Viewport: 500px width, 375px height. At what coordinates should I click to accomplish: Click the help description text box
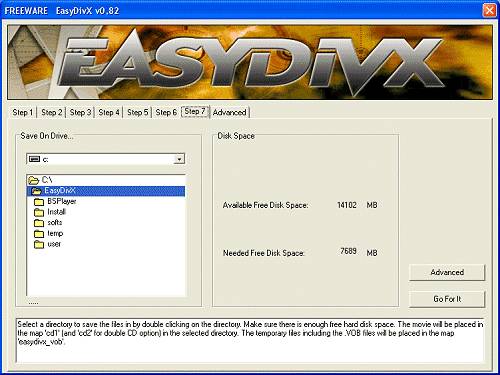tap(250, 340)
